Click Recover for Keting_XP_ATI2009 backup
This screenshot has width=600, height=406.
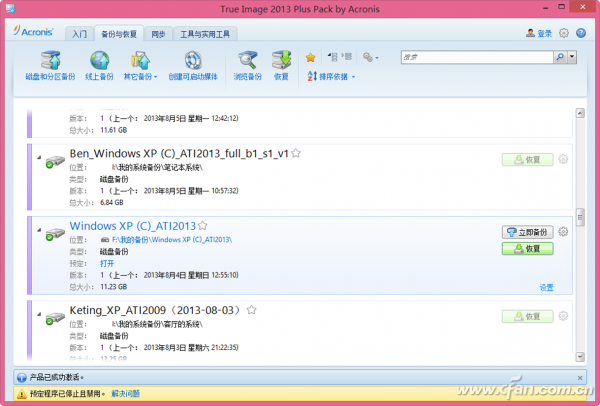(x=527, y=316)
